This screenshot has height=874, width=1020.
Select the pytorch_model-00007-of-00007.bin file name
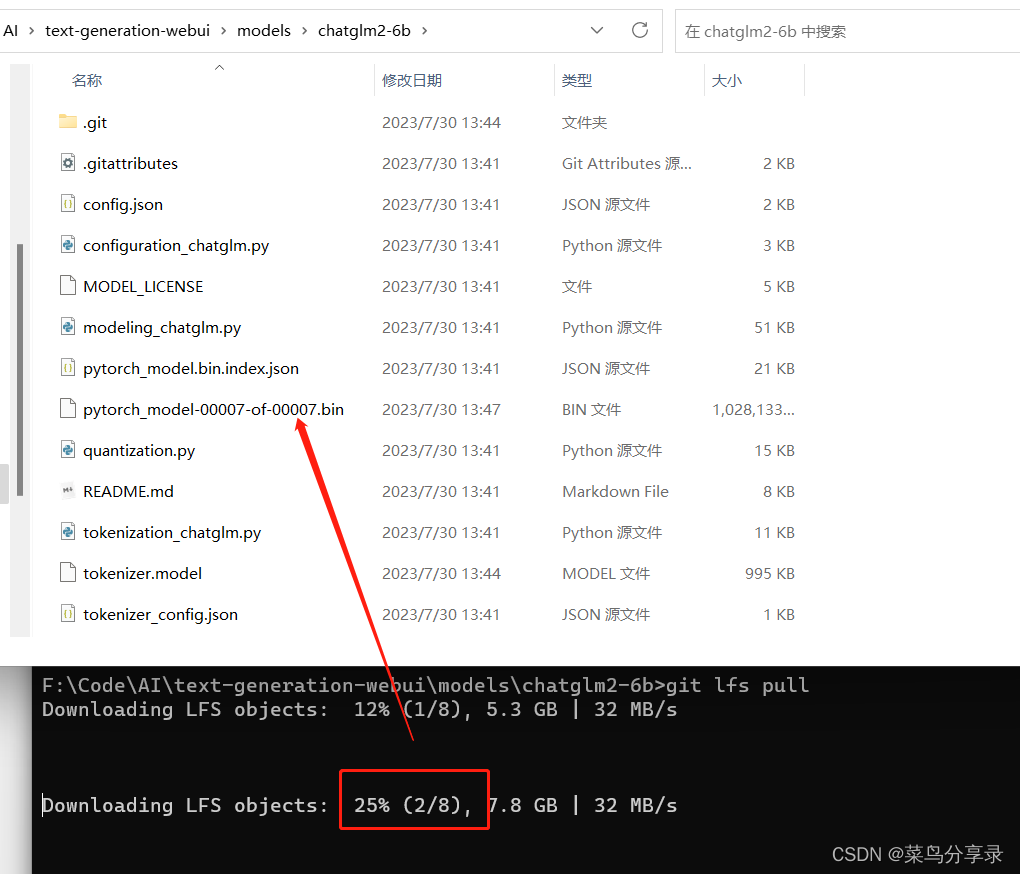[213, 409]
